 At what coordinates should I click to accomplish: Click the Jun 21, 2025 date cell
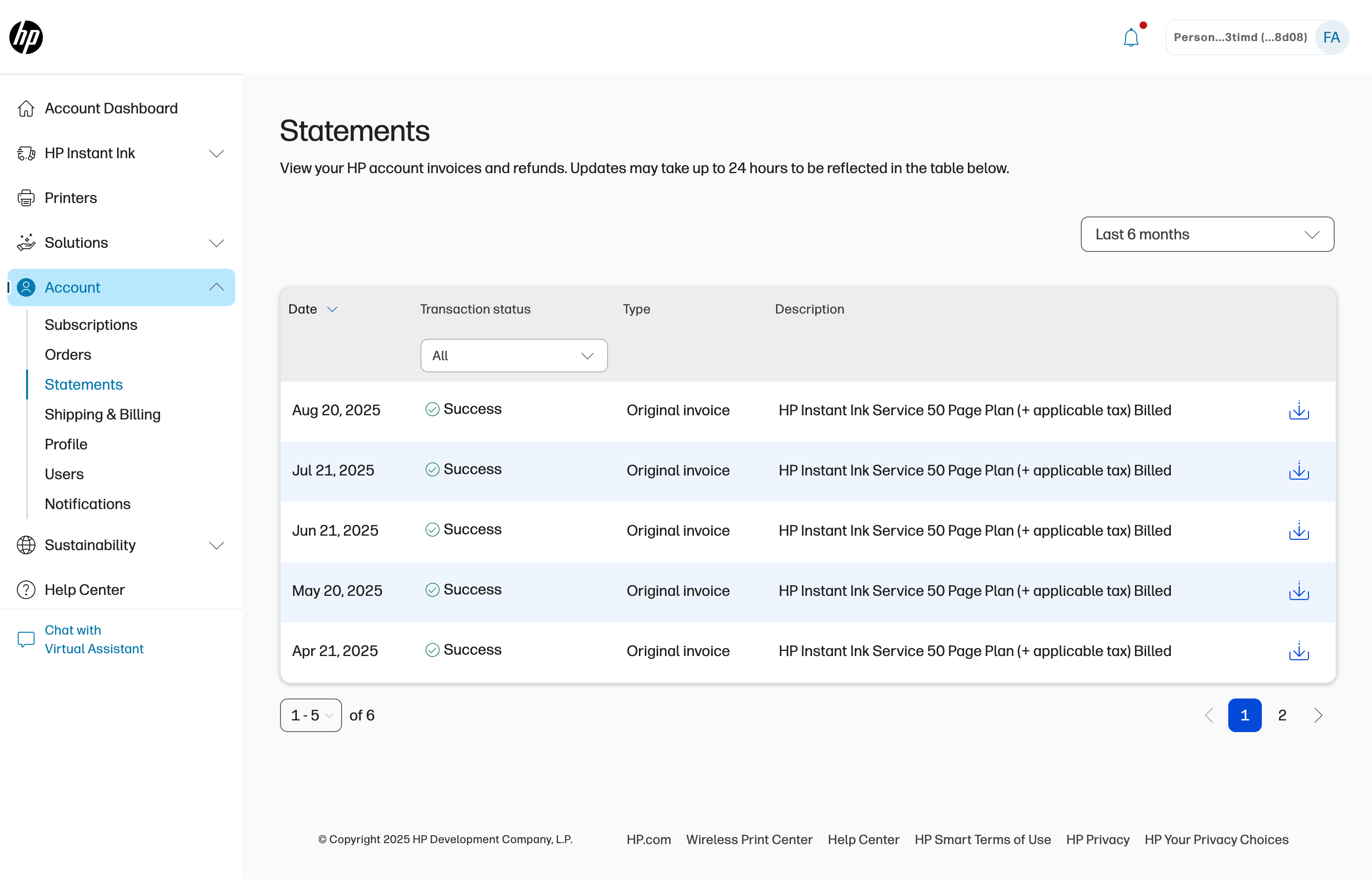tap(335, 530)
